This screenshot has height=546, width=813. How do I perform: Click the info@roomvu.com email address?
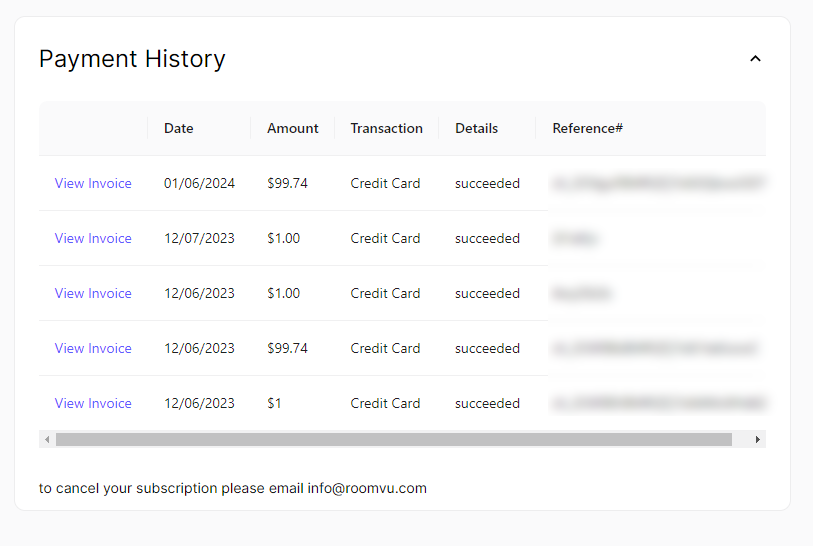click(367, 488)
